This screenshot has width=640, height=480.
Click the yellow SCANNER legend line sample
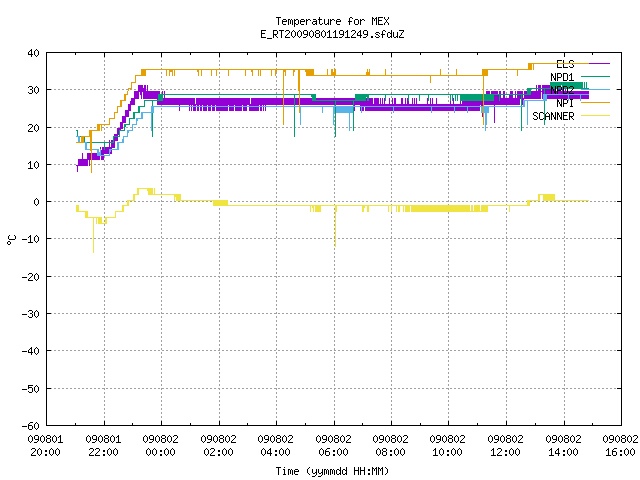(595, 116)
